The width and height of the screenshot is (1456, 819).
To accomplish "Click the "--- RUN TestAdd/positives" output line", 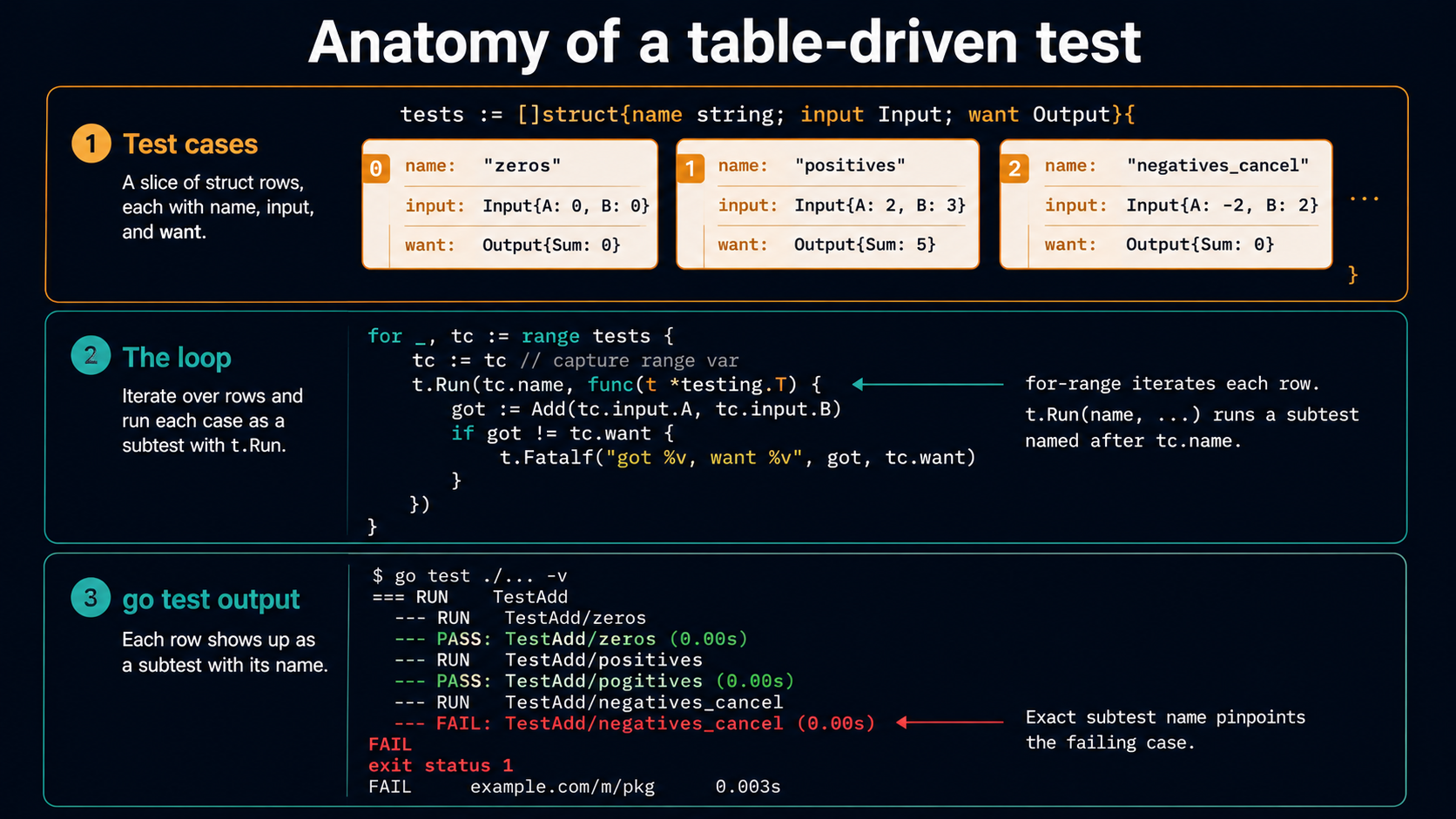I will click(548, 660).
